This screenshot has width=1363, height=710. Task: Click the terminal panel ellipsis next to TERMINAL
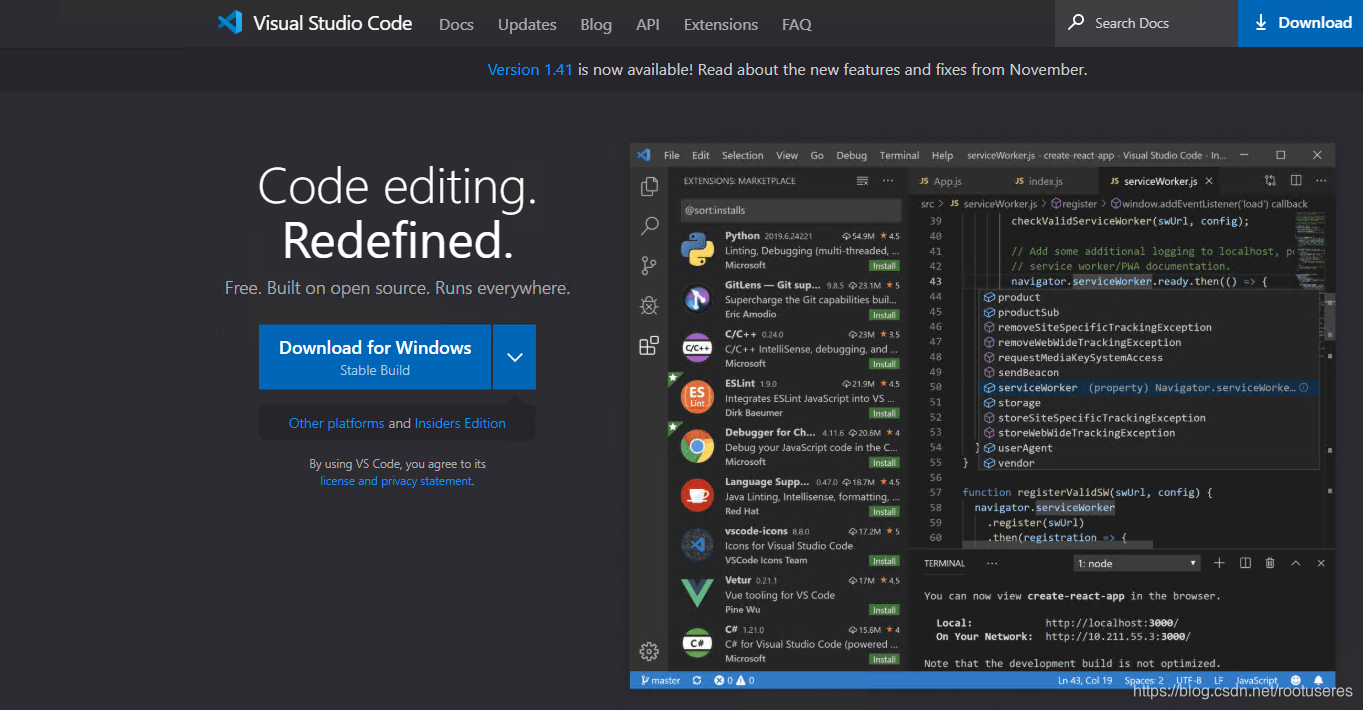pyautogui.click(x=992, y=563)
